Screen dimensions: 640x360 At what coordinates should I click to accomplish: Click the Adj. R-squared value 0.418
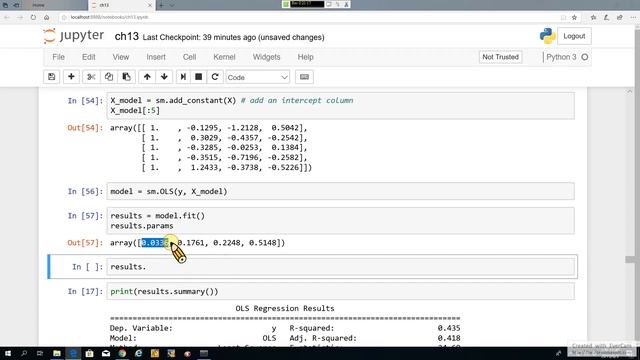449,338
